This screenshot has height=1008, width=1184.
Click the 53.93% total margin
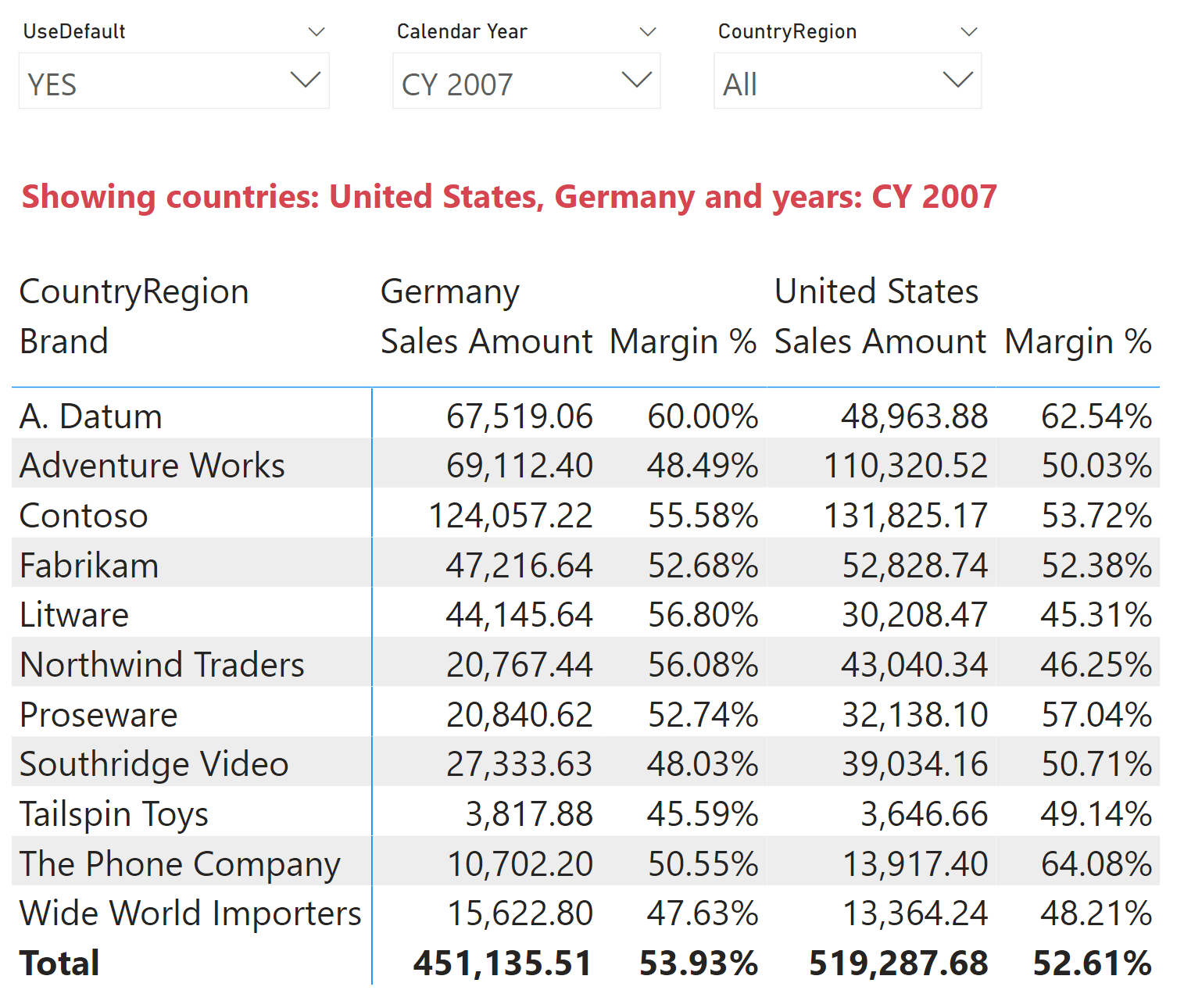click(699, 963)
